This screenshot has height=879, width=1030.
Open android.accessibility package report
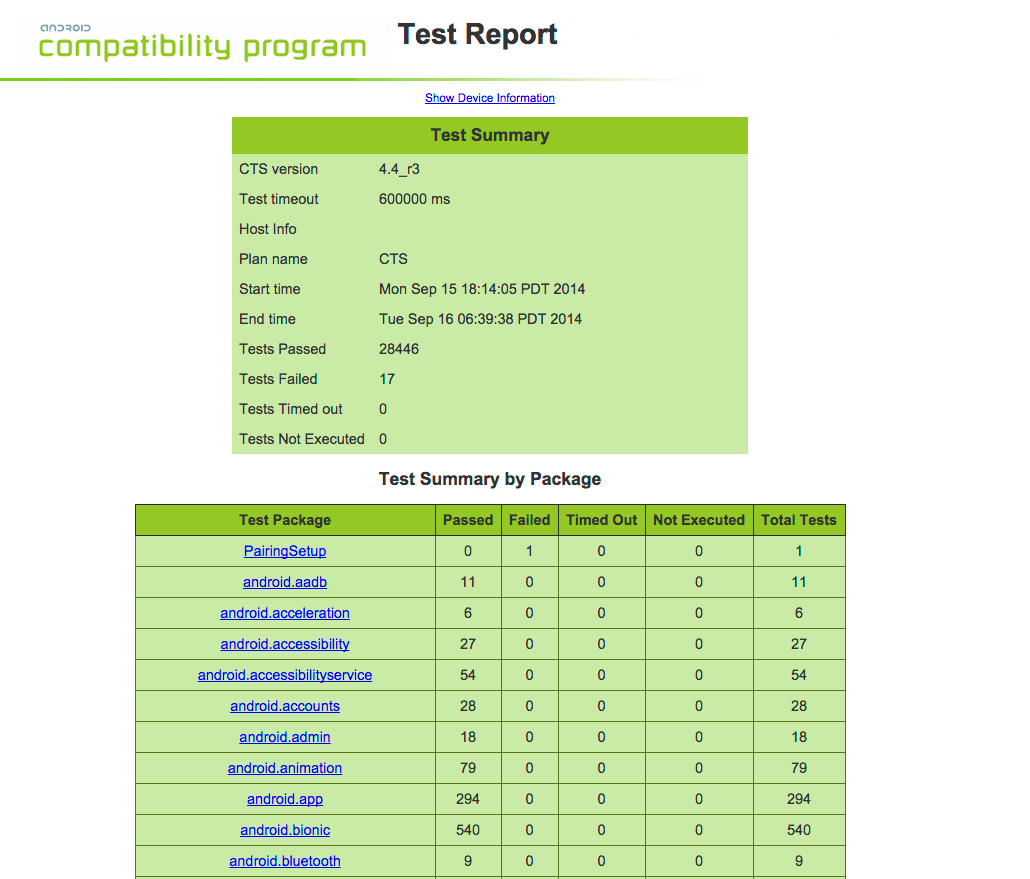[x=284, y=643]
